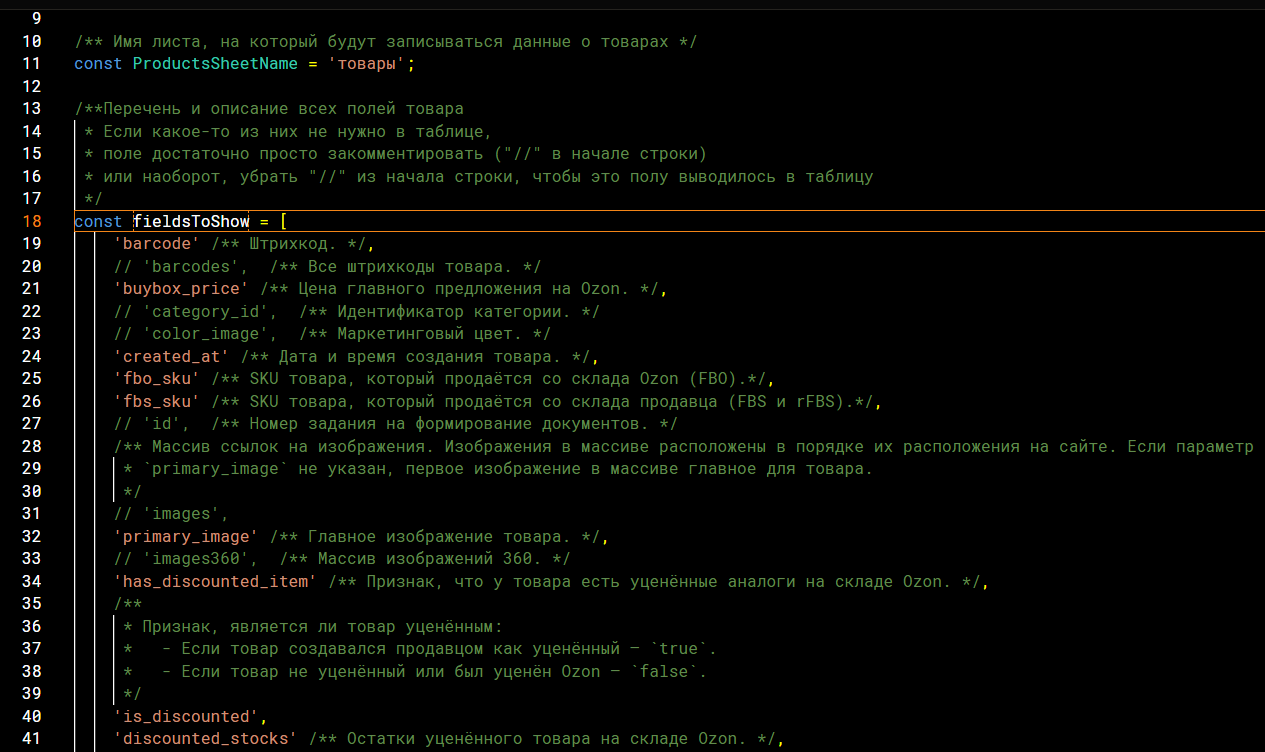Click the 'has_discounted_item' field string

tap(215, 581)
